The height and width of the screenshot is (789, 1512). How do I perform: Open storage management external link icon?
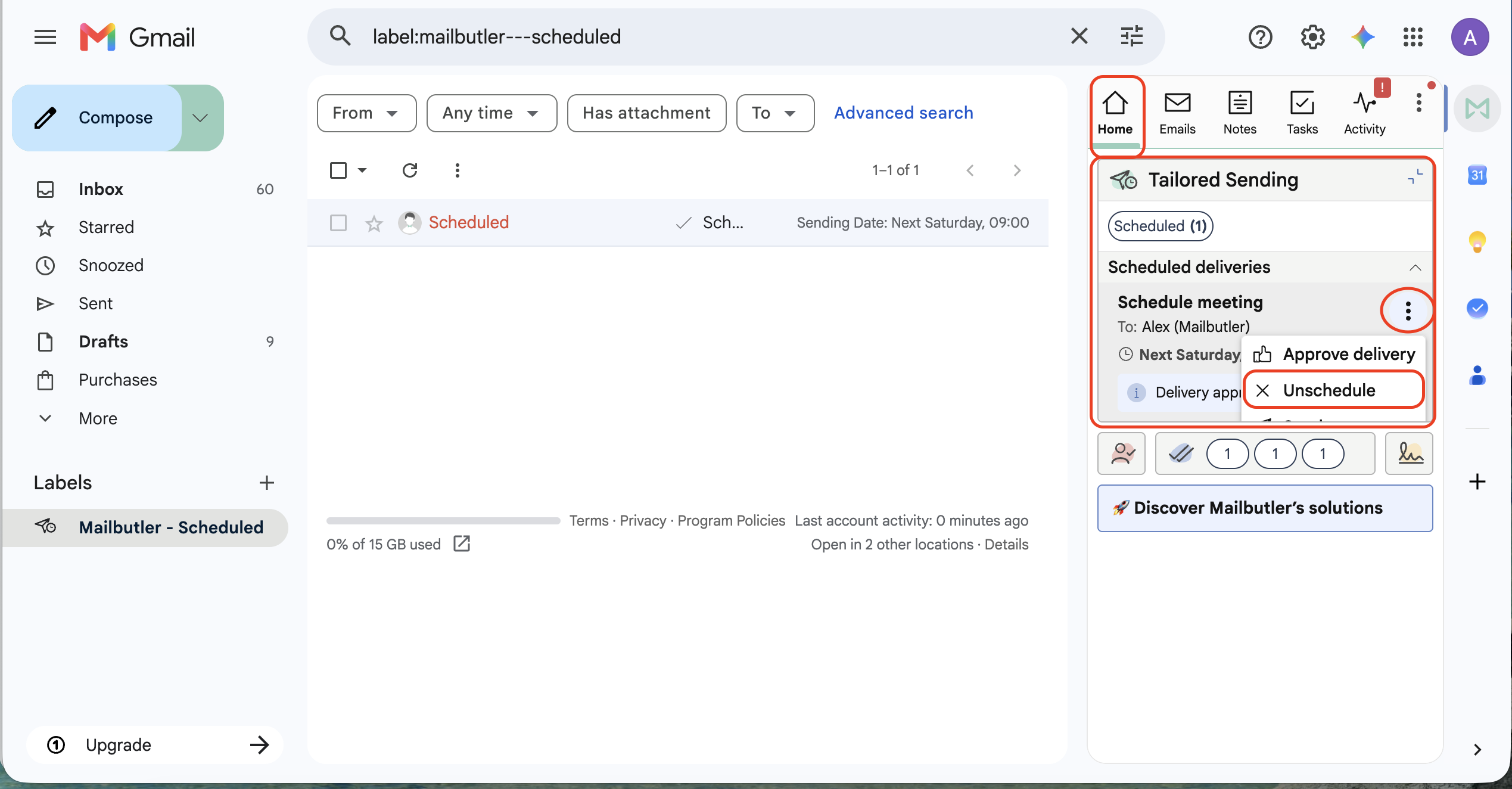pyautogui.click(x=462, y=543)
